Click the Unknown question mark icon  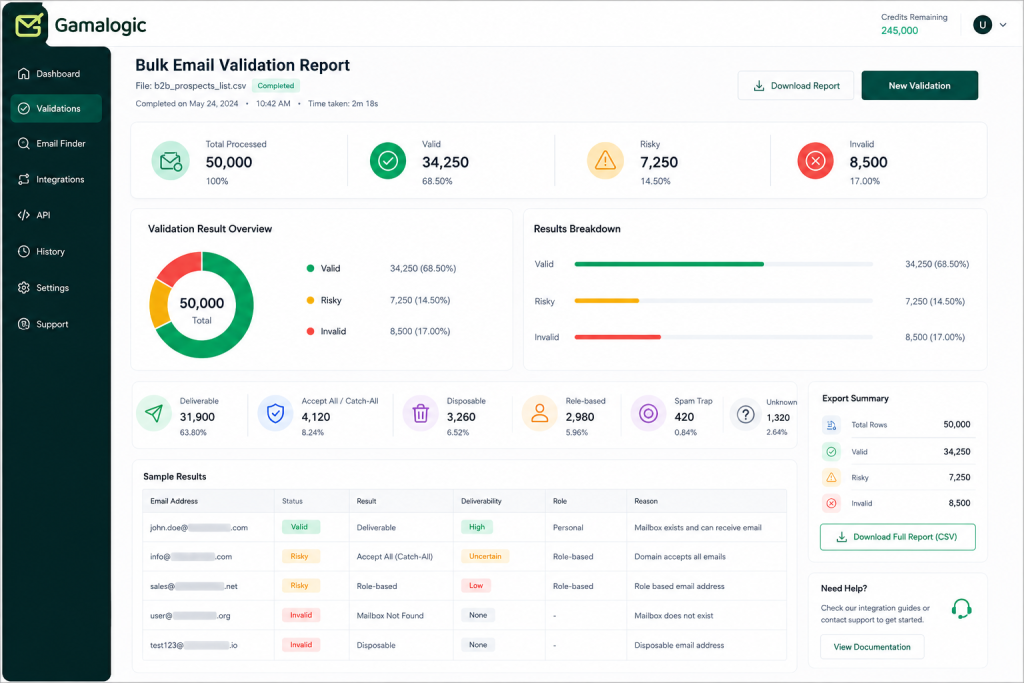tap(745, 414)
